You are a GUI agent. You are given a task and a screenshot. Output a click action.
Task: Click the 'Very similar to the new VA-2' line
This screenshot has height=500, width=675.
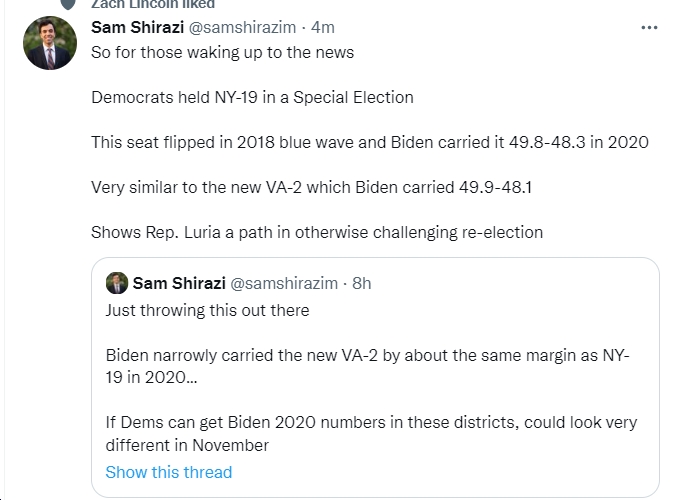(x=312, y=187)
